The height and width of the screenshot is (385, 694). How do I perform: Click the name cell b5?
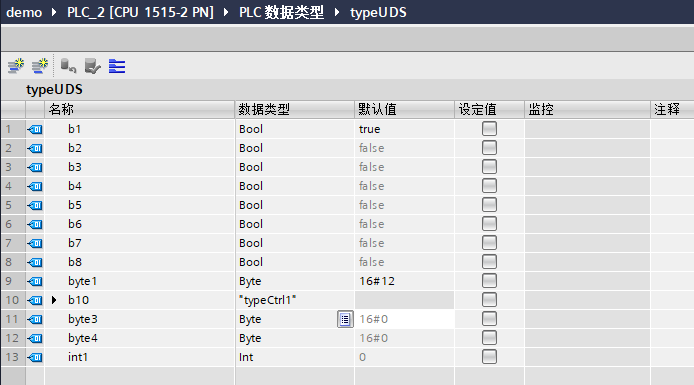click(x=139, y=205)
